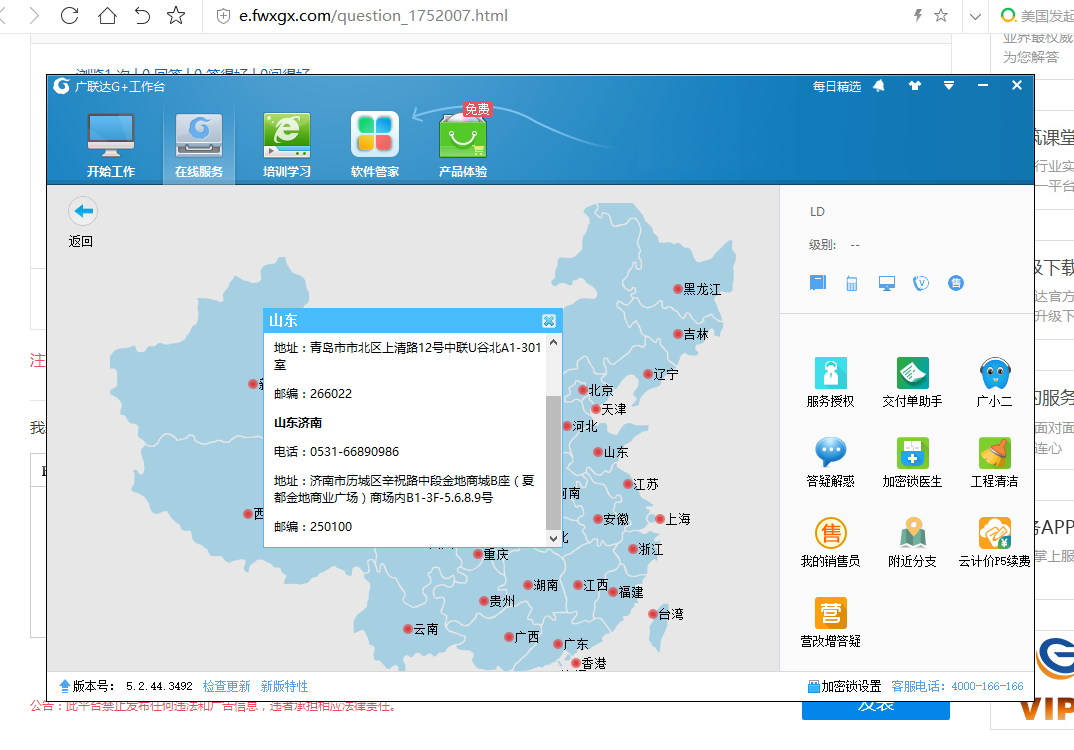Click the 返回 back arrow
1074x750 pixels.
coord(83,211)
